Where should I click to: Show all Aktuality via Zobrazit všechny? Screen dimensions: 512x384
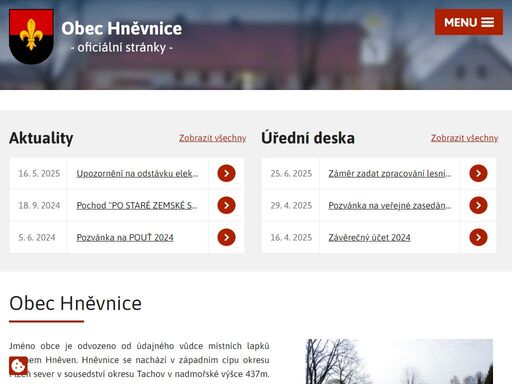click(x=213, y=138)
